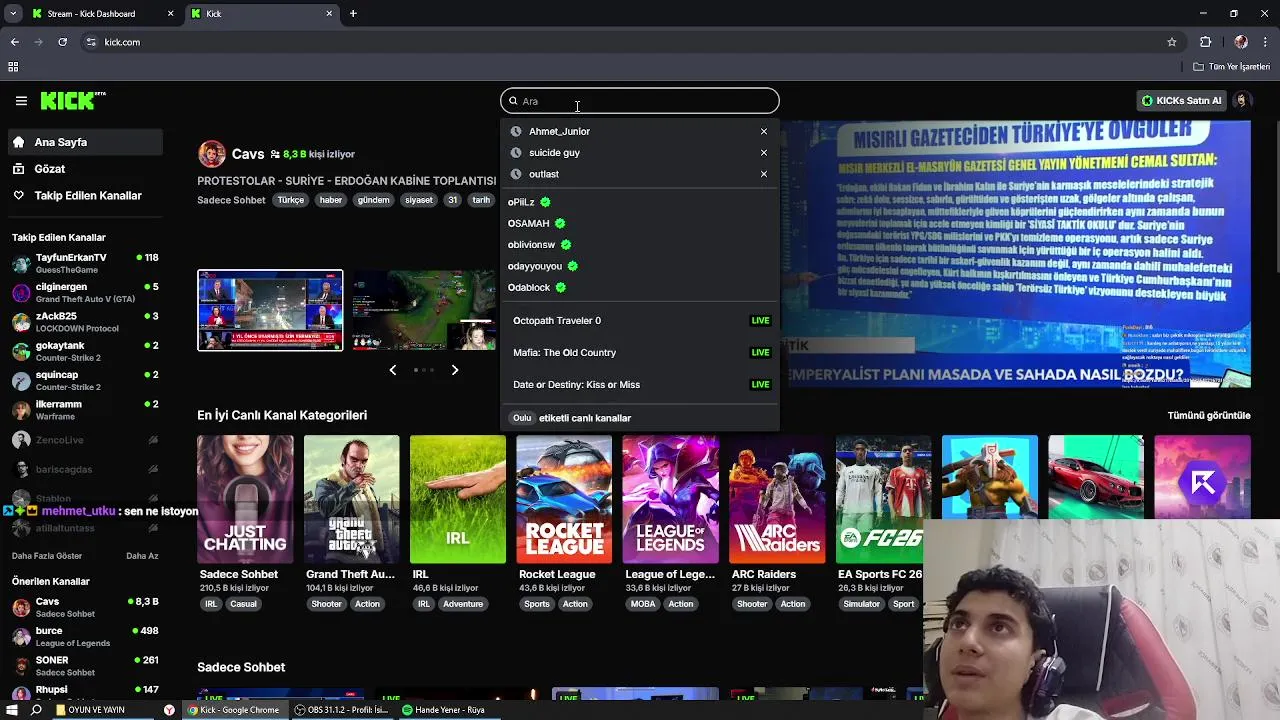Open ilkerramm followed channel

click(x=85, y=409)
